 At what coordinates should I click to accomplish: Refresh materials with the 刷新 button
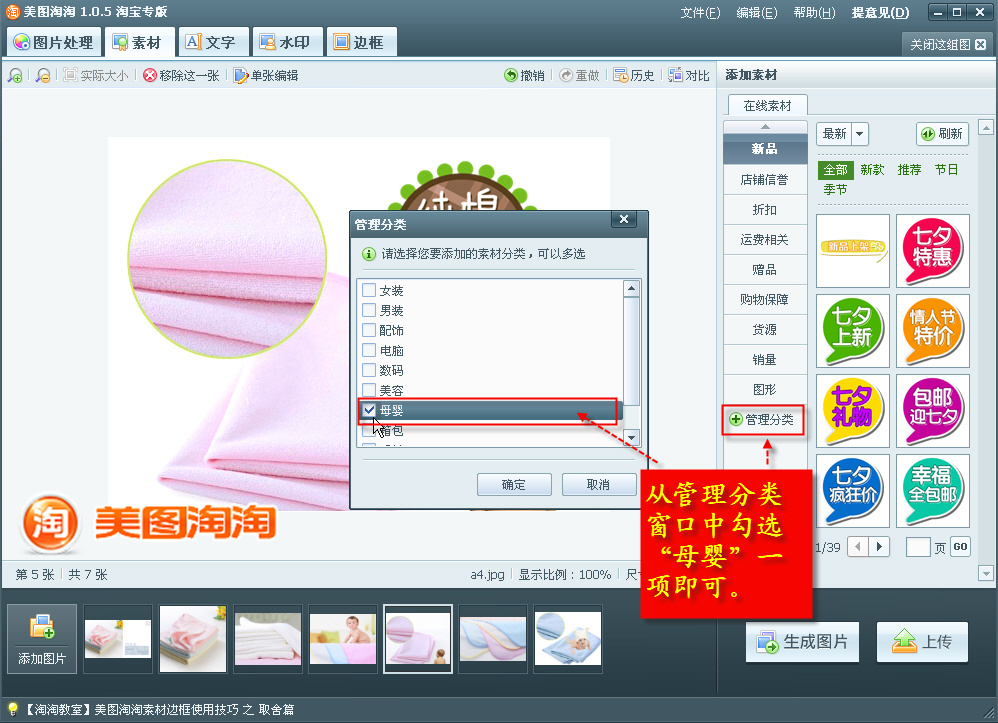pyautogui.click(x=942, y=134)
